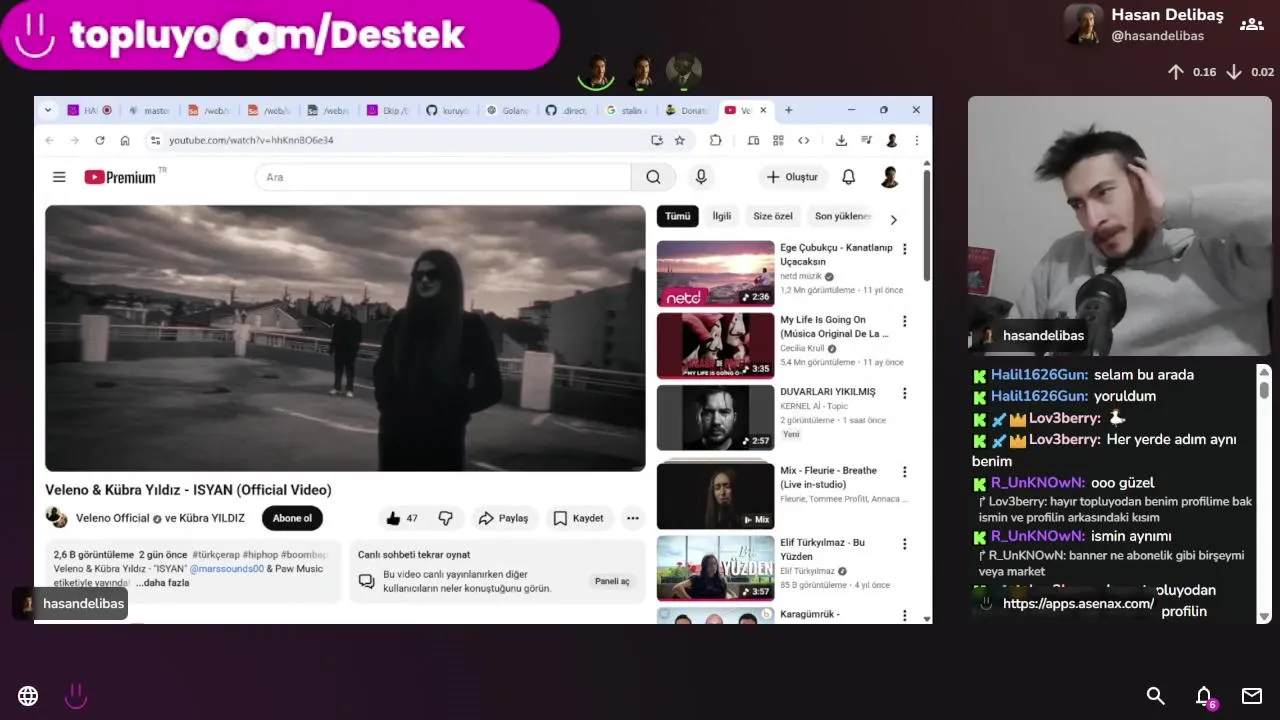Click the ISYAN video player
Screen dimensions: 1280x720
pyautogui.click(x=345, y=338)
